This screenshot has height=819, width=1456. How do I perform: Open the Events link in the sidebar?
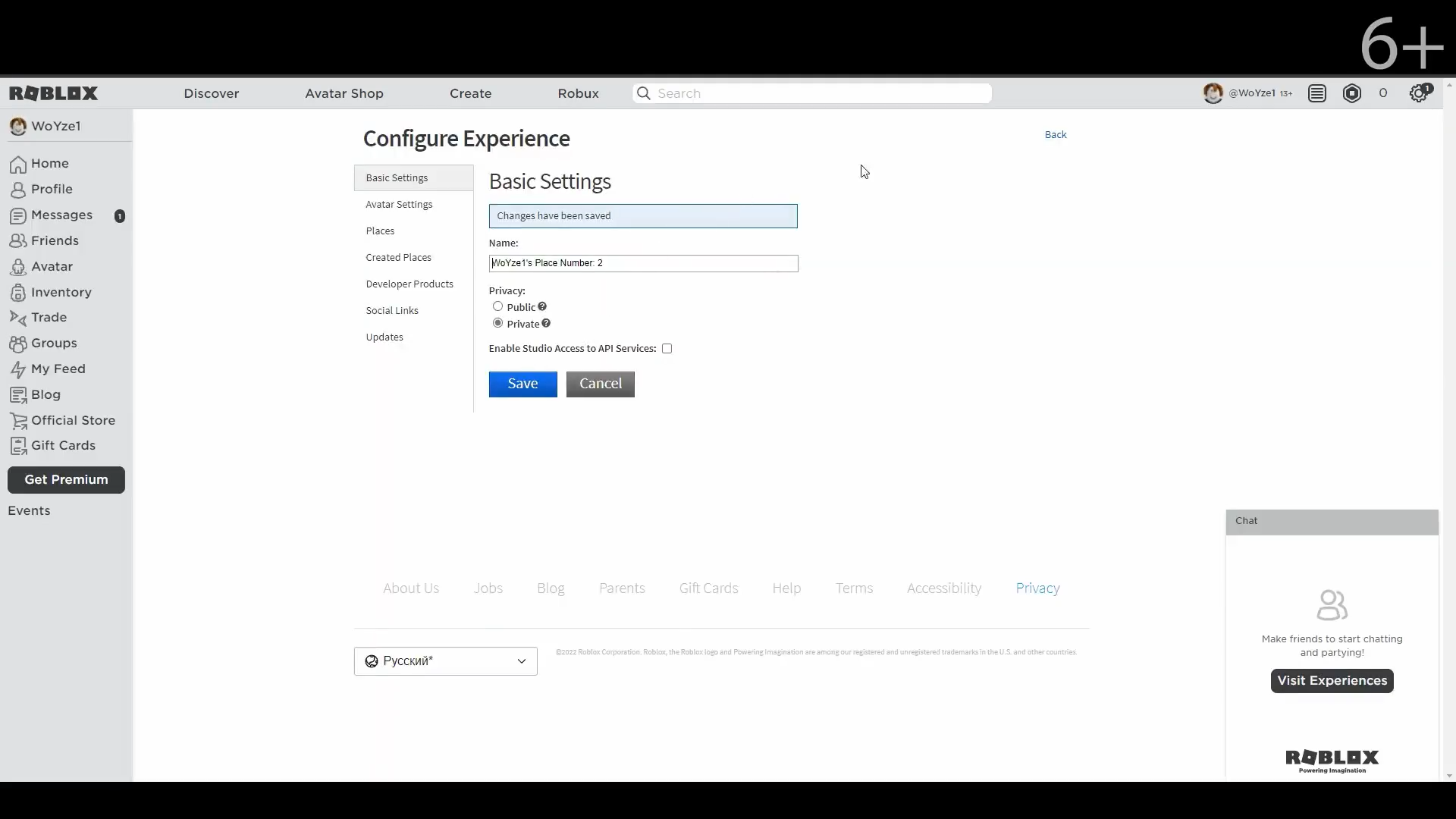point(29,511)
